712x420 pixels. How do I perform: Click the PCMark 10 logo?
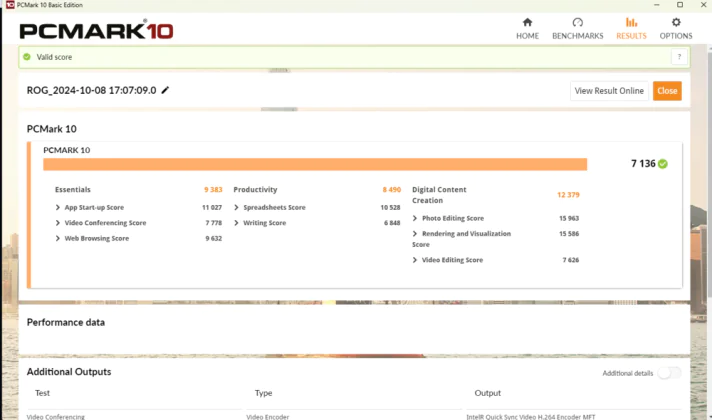96,30
